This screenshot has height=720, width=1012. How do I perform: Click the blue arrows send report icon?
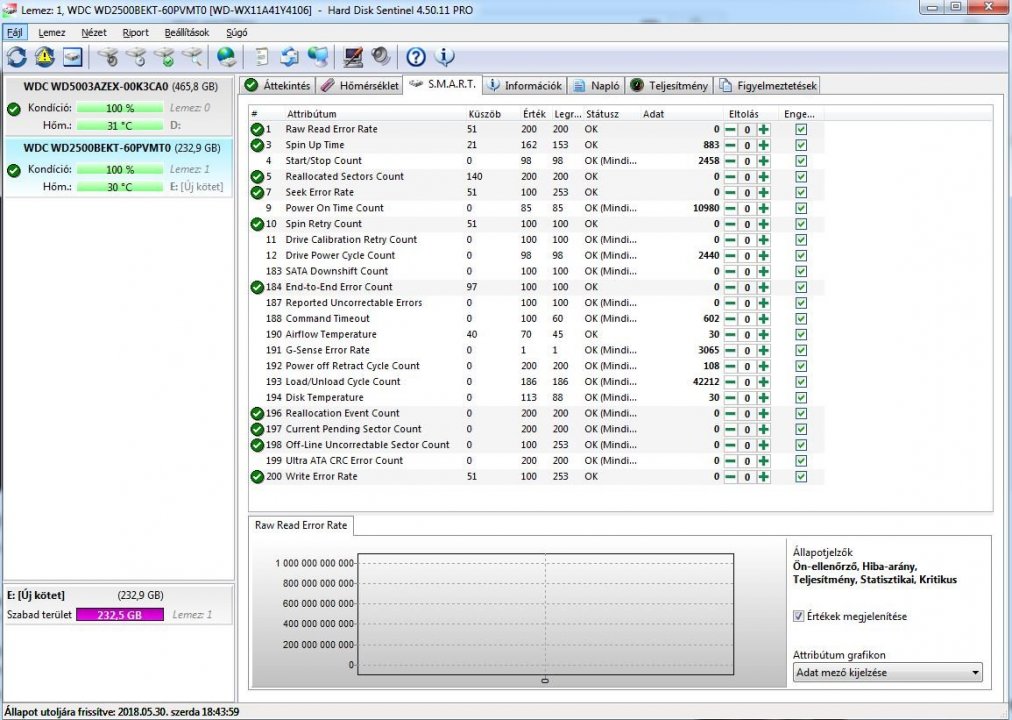pyautogui.click(x=289, y=57)
